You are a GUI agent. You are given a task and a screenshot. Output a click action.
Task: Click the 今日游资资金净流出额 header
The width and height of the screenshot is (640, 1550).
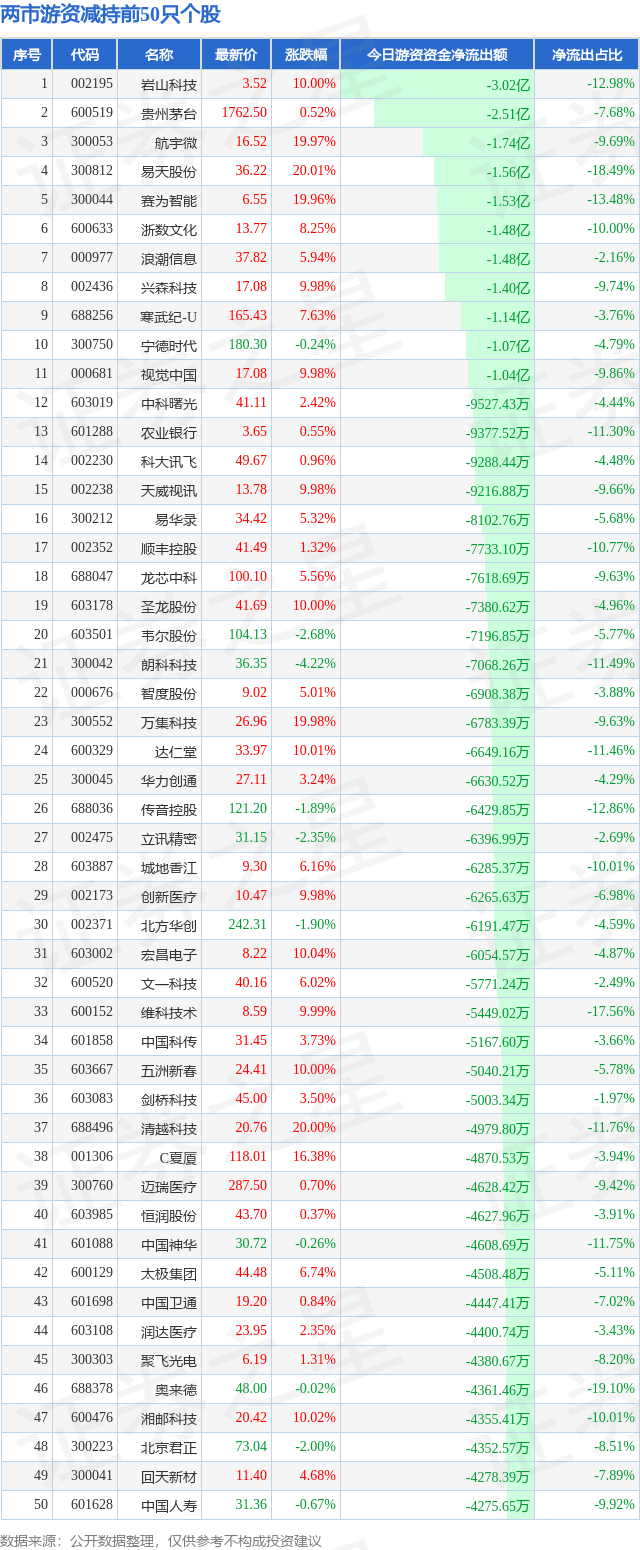(437, 55)
